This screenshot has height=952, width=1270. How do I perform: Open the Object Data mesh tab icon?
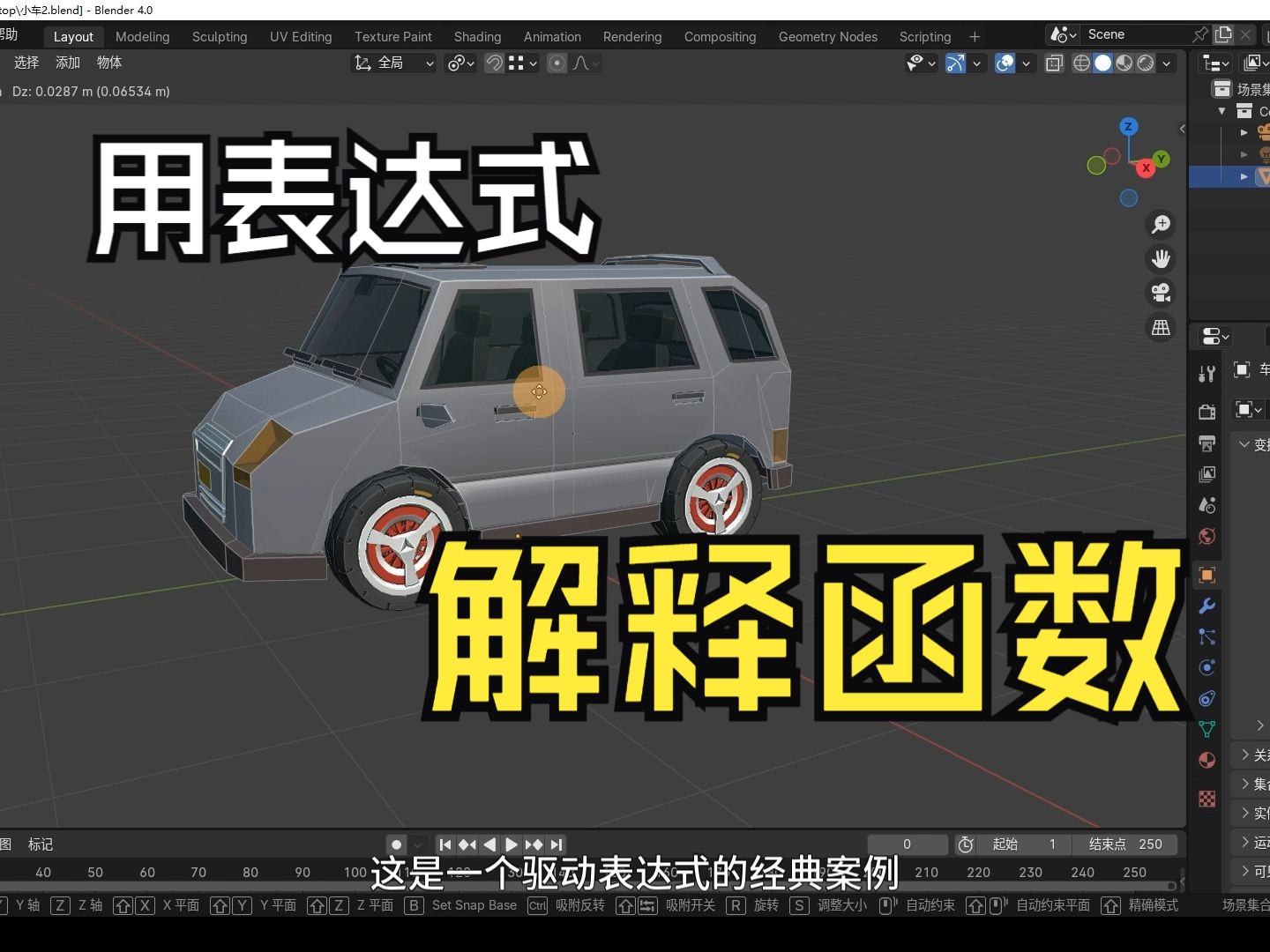click(1207, 729)
